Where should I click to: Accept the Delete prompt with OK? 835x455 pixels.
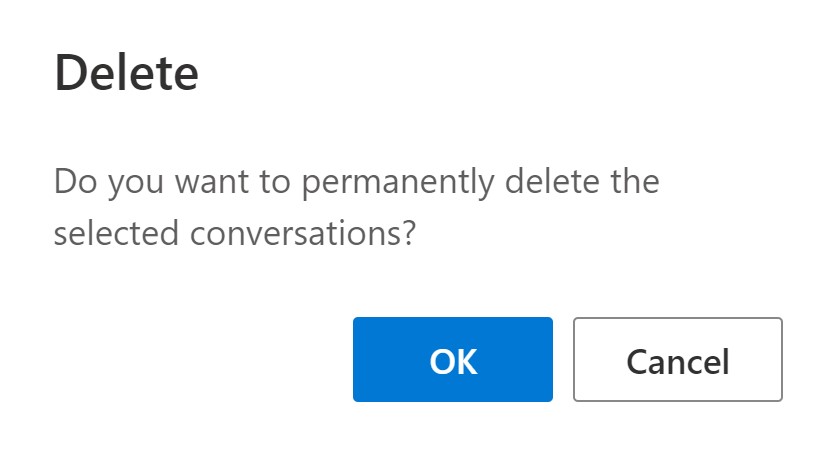point(453,360)
